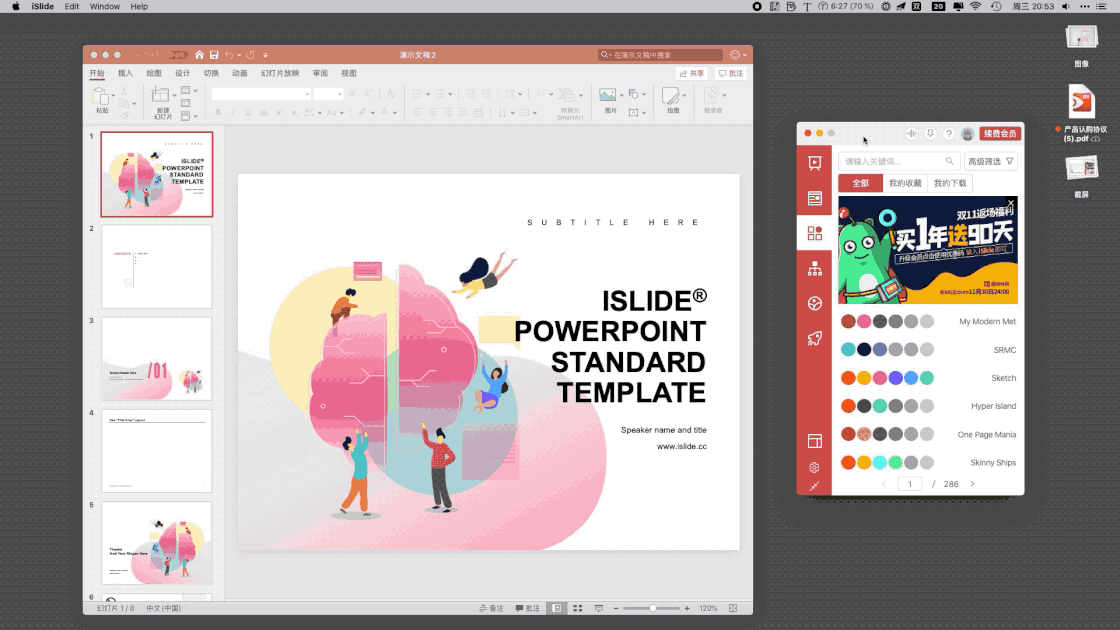The image size is (1120, 630).
Task: Expand the picture 图片 dropdown arrow
Action: [621, 95]
